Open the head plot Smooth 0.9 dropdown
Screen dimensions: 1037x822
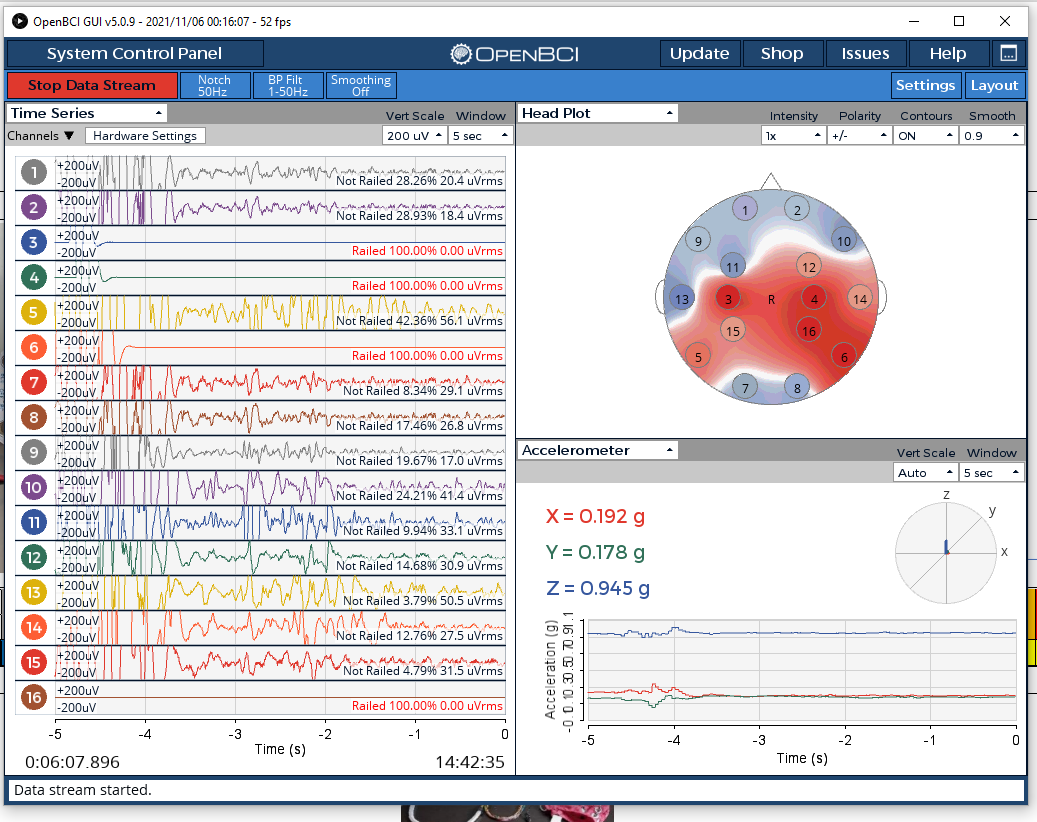click(991, 136)
